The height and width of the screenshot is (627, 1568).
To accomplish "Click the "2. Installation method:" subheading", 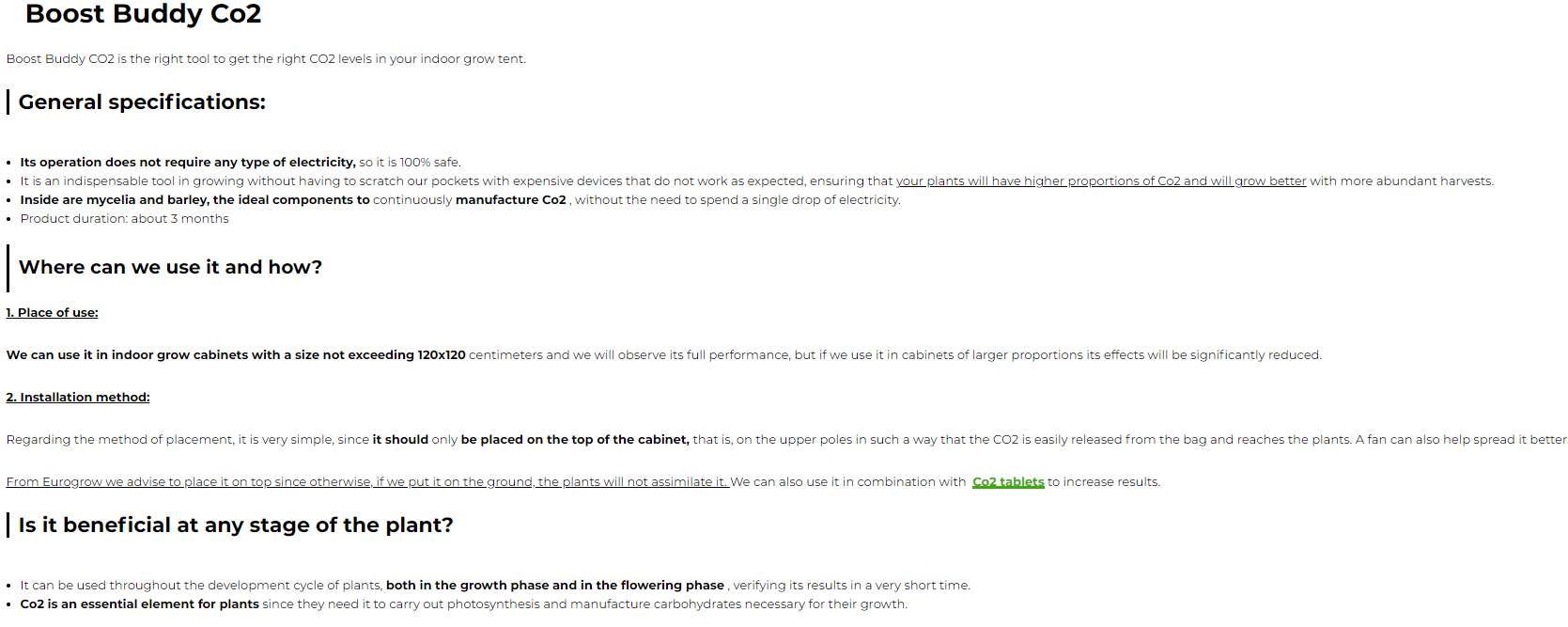I will click(78, 398).
